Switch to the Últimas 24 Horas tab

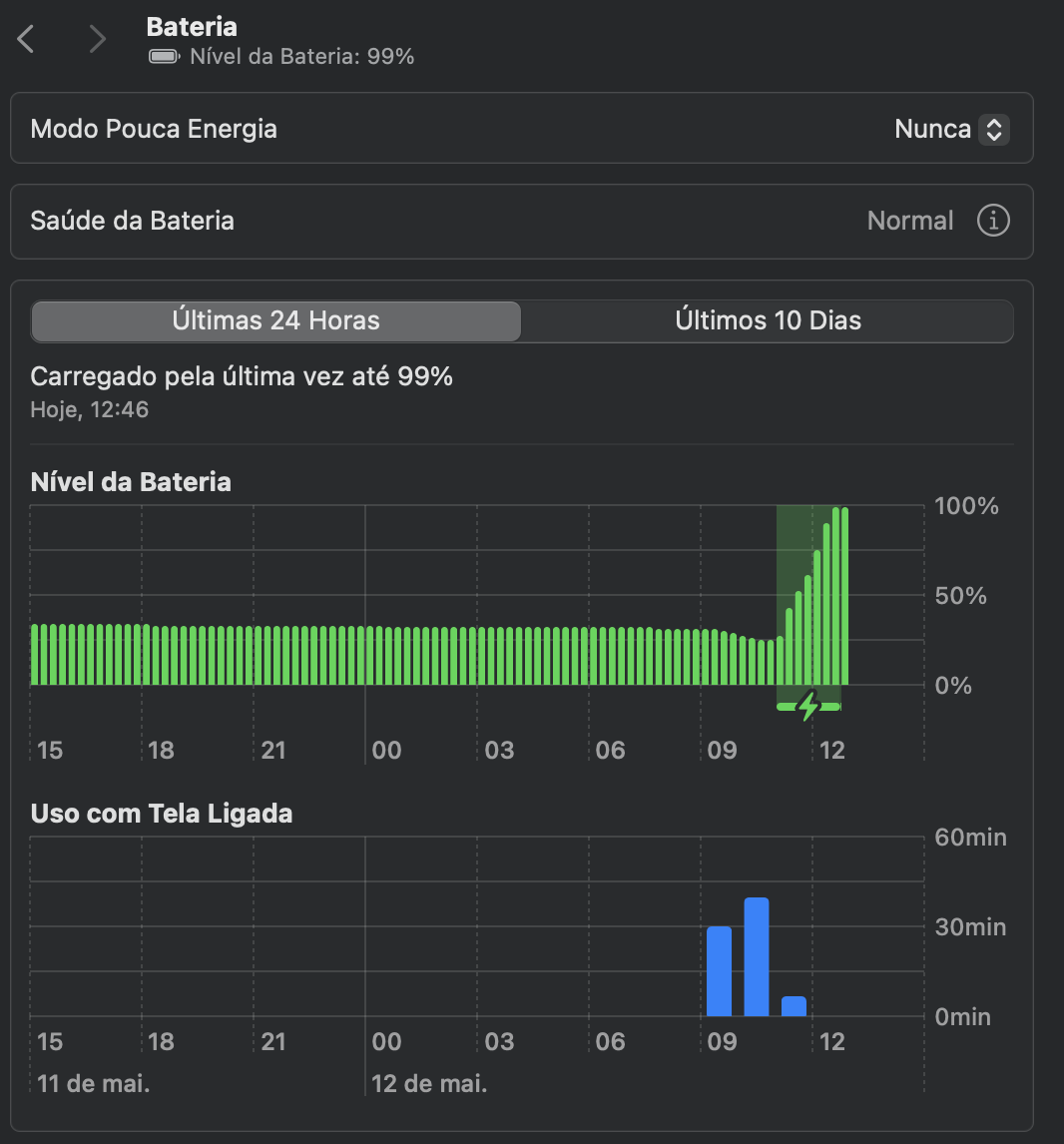pos(276,321)
